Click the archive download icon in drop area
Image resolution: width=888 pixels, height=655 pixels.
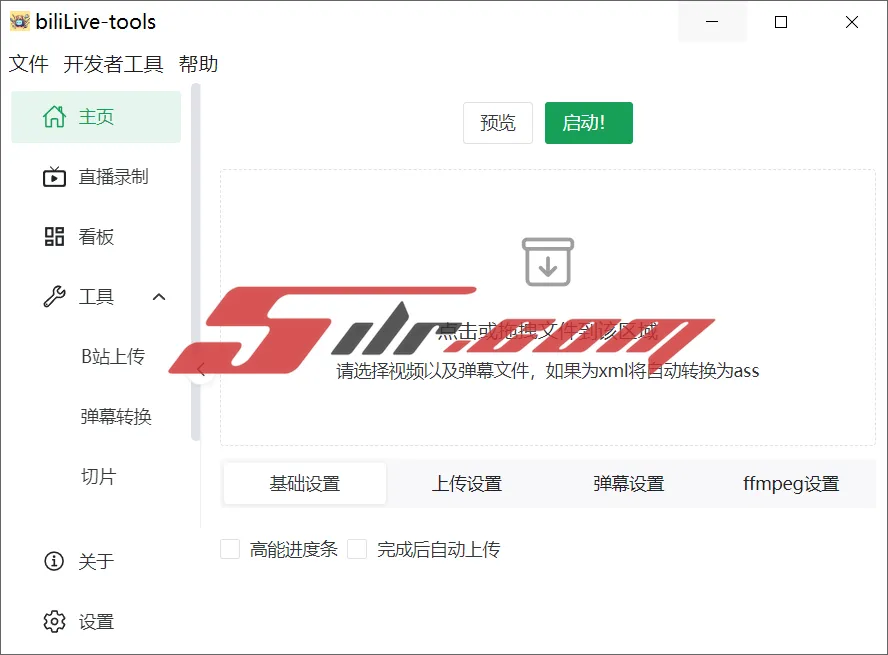[x=548, y=262]
